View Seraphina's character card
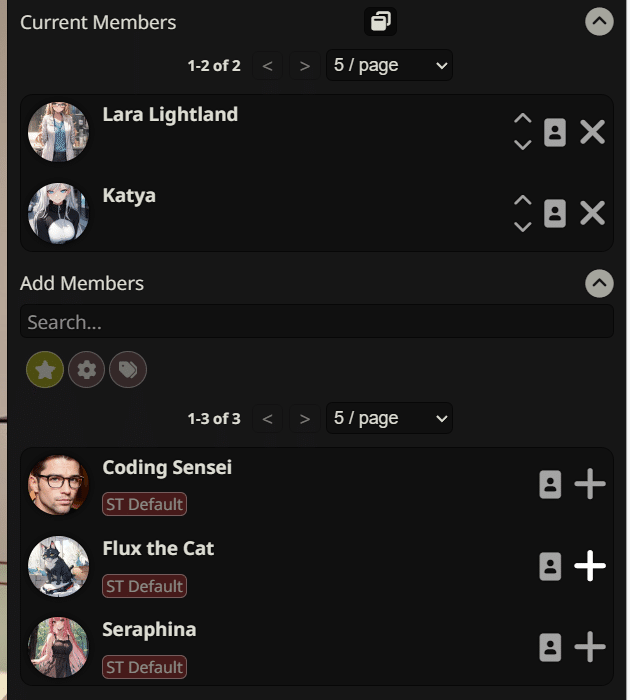This screenshot has width=630, height=700. click(x=550, y=647)
